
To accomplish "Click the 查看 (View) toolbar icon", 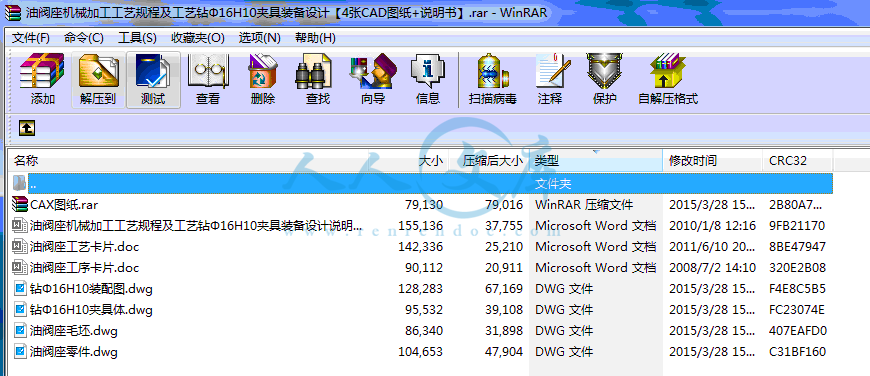I will (x=208, y=71).
